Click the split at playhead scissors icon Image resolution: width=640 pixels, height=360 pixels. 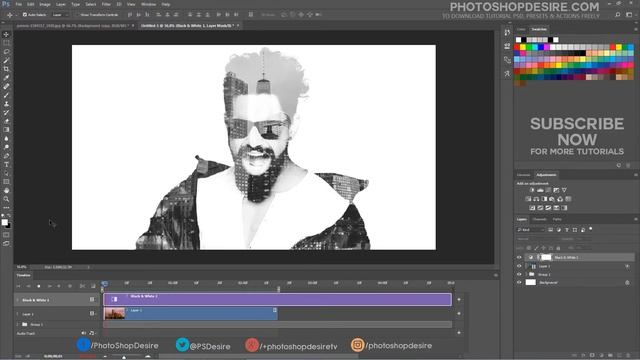(x=82, y=286)
